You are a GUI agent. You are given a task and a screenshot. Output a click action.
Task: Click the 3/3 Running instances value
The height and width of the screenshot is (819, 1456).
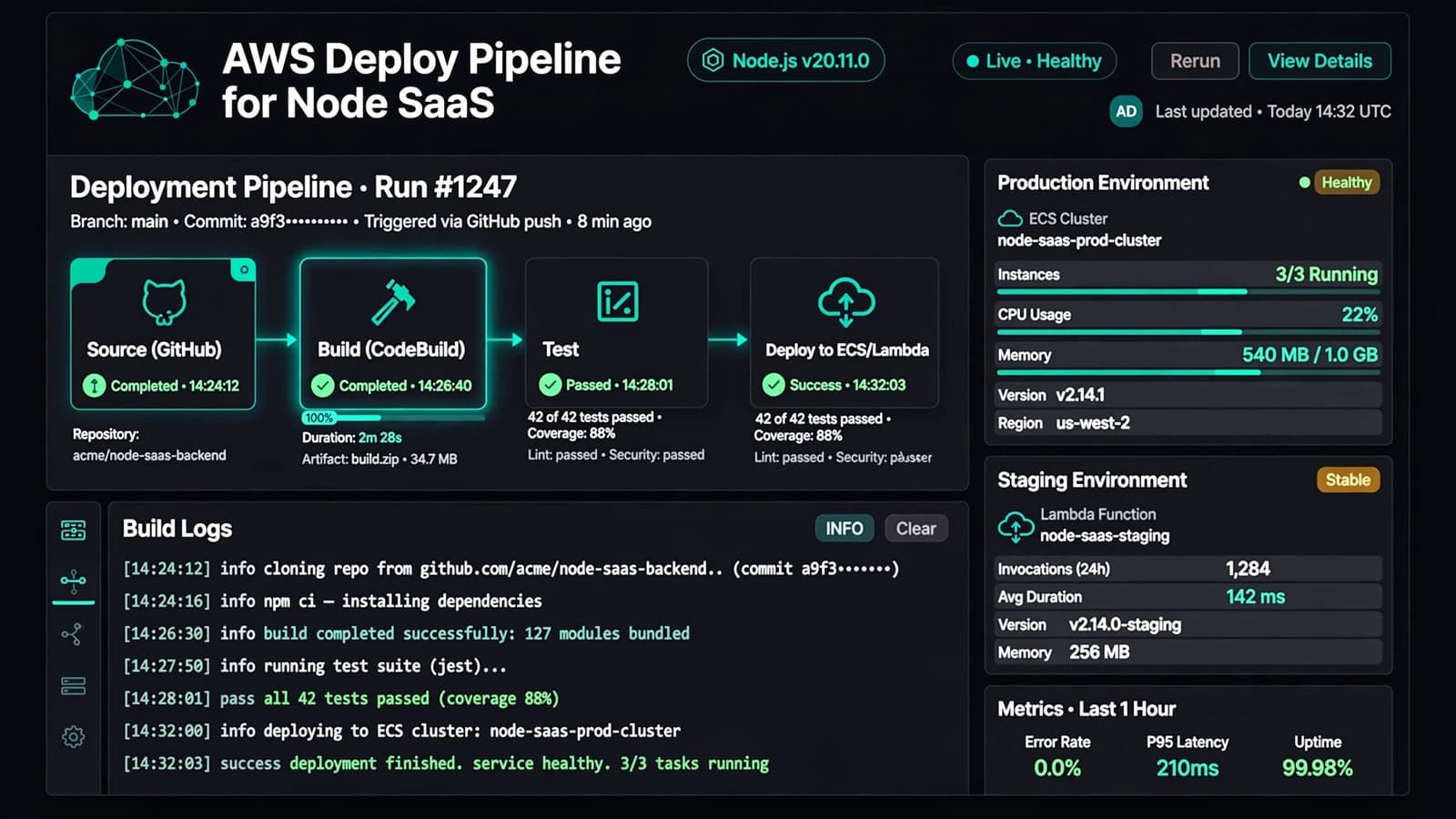click(1326, 274)
